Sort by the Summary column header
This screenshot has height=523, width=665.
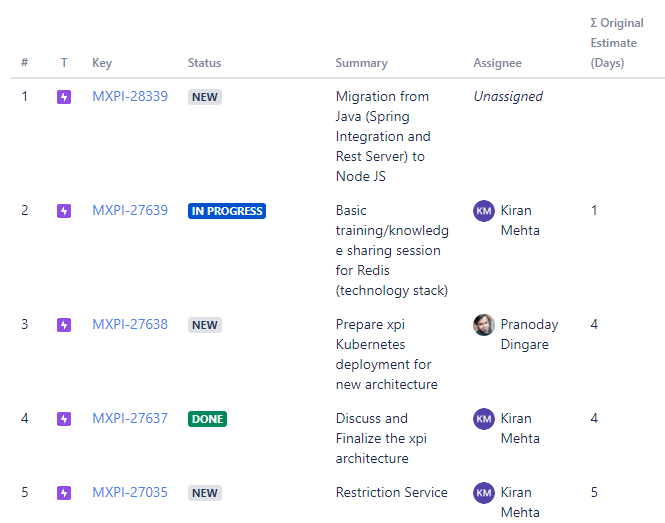pyautogui.click(x=361, y=63)
